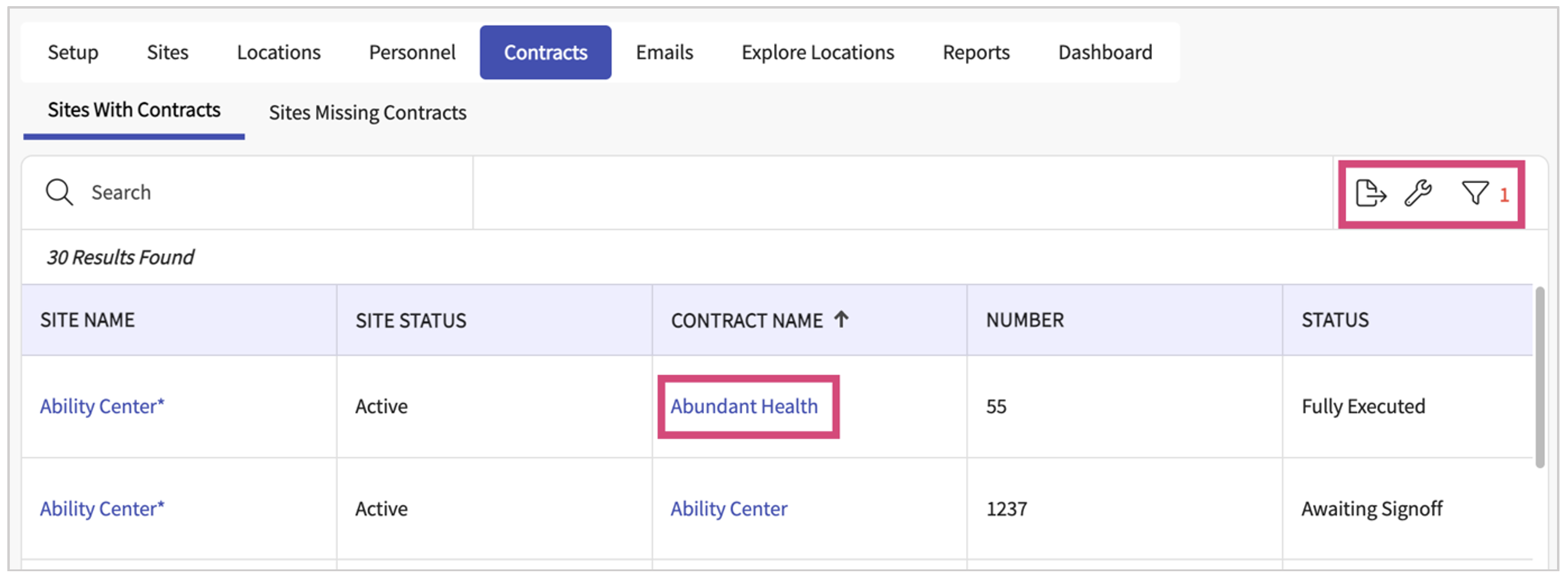Sort by the Site Name column header

[x=87, y=320]
